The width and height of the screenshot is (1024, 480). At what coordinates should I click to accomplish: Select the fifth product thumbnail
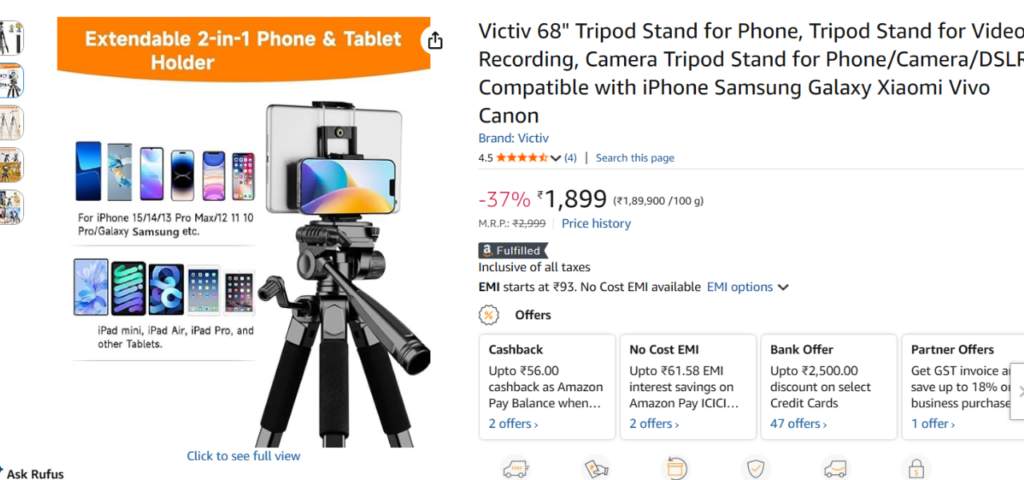tap(10, 207)
